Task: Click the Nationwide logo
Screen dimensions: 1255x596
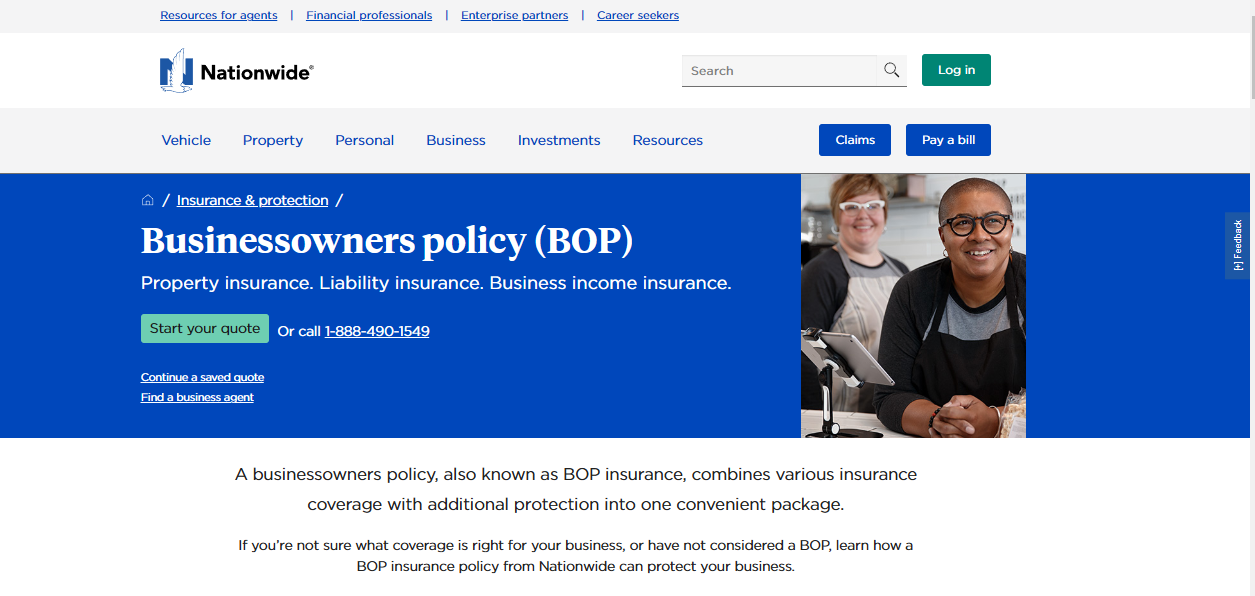Action: point(236,71)
